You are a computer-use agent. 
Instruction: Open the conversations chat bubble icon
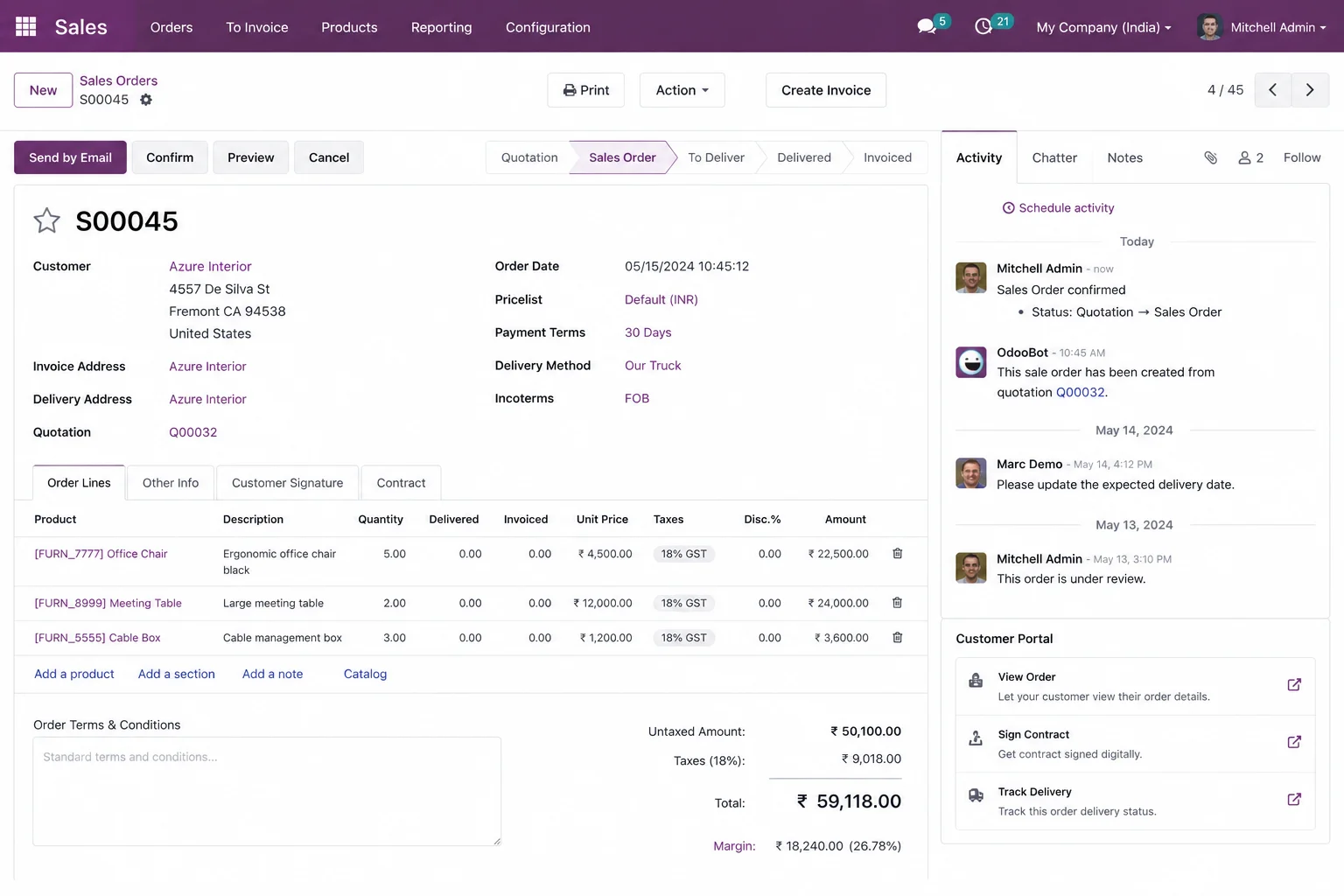pyautogui.click(x=927, y=27)
